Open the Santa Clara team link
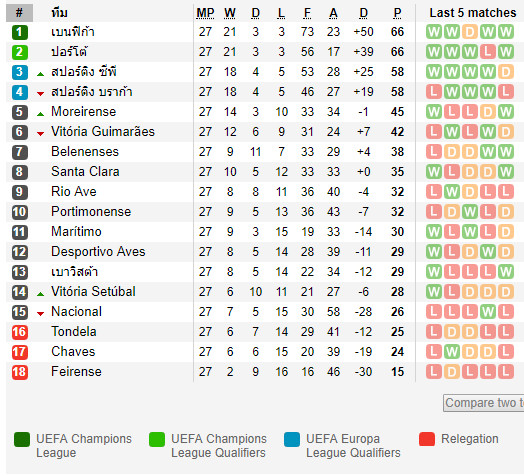This screenshot has height=476, width=524. coord(85,172)
